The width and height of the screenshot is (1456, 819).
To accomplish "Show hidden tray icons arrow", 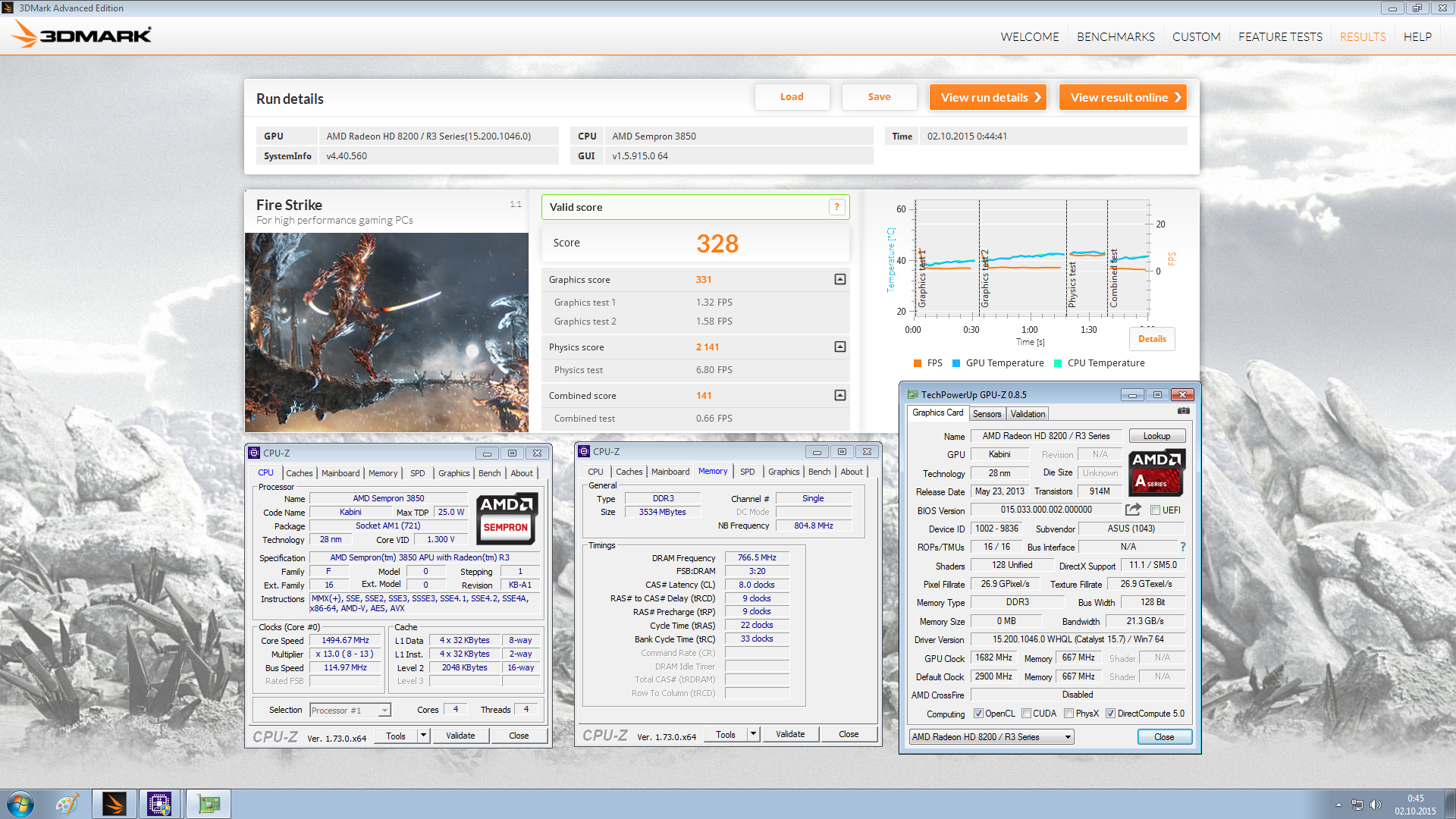I will 1338,805.
